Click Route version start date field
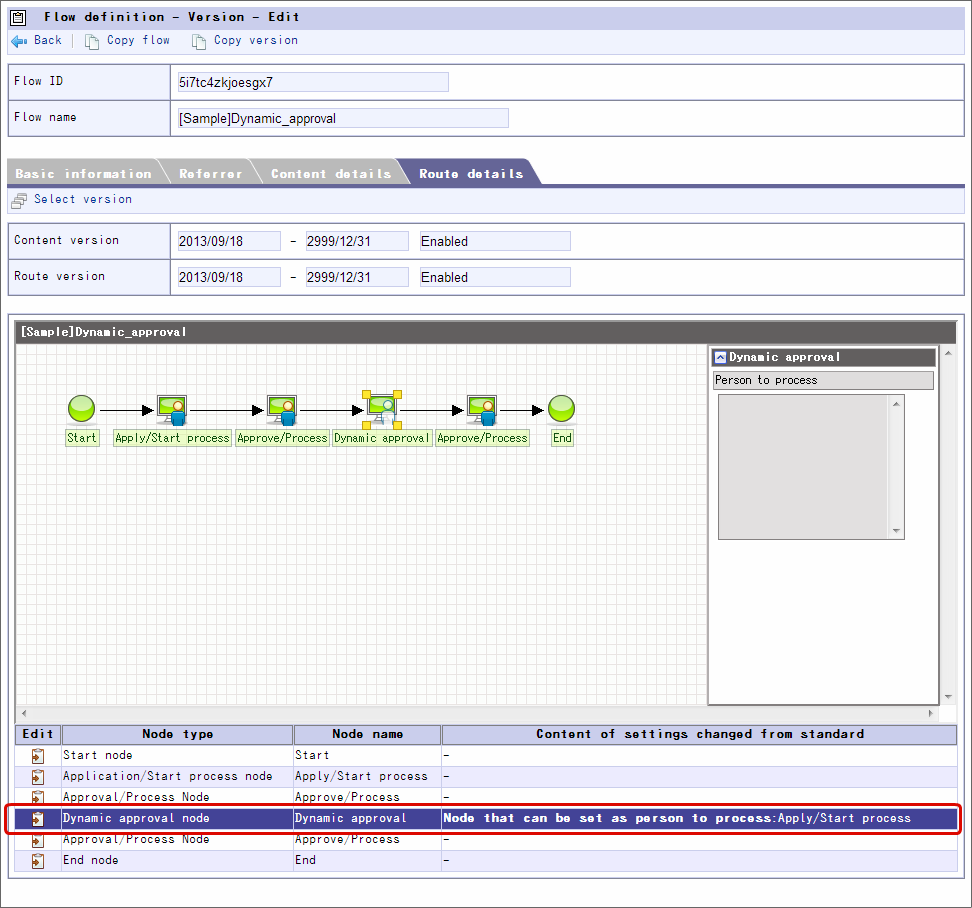 (x=229, y=277)
